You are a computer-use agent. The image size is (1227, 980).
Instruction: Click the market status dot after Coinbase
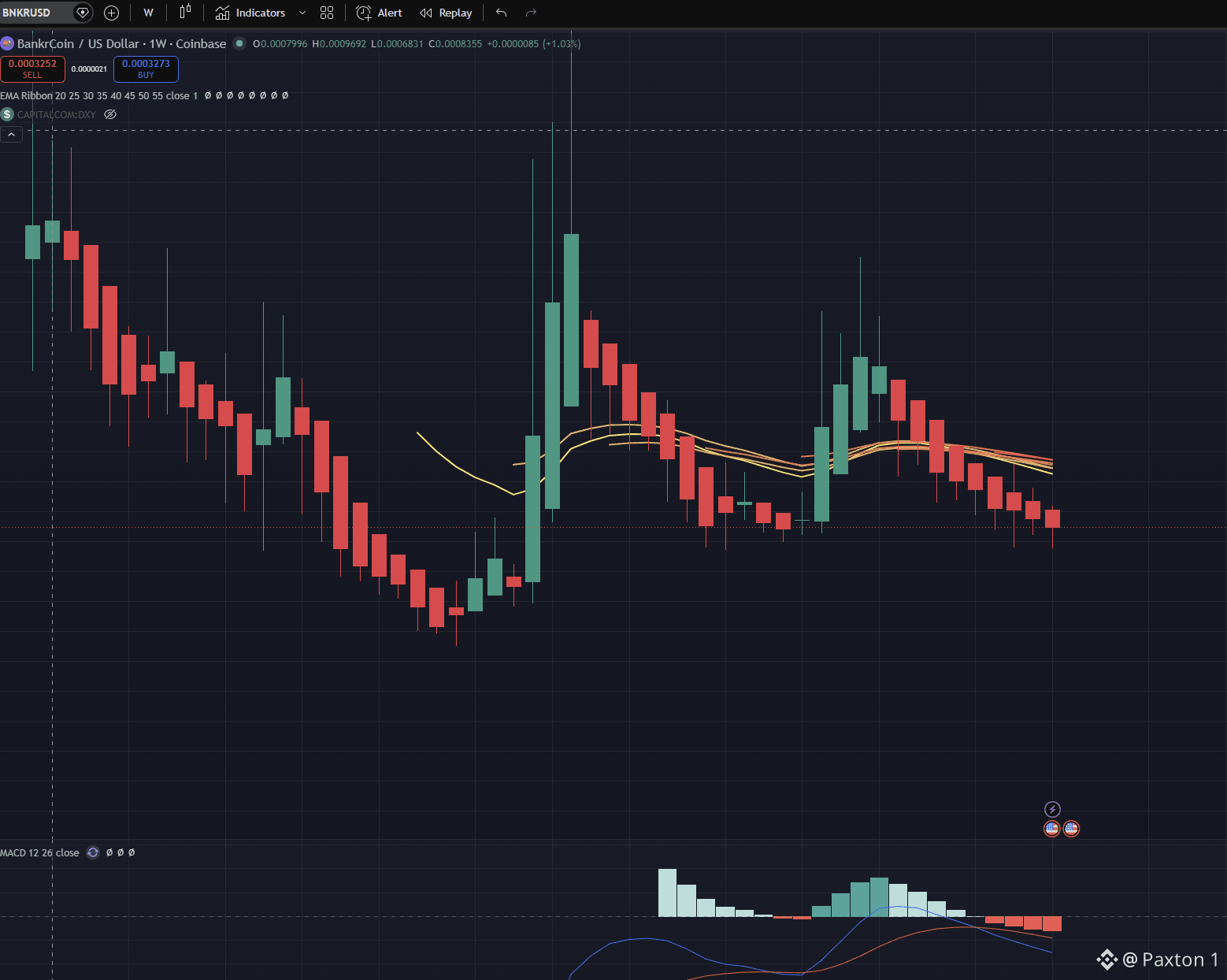[239, 43]
